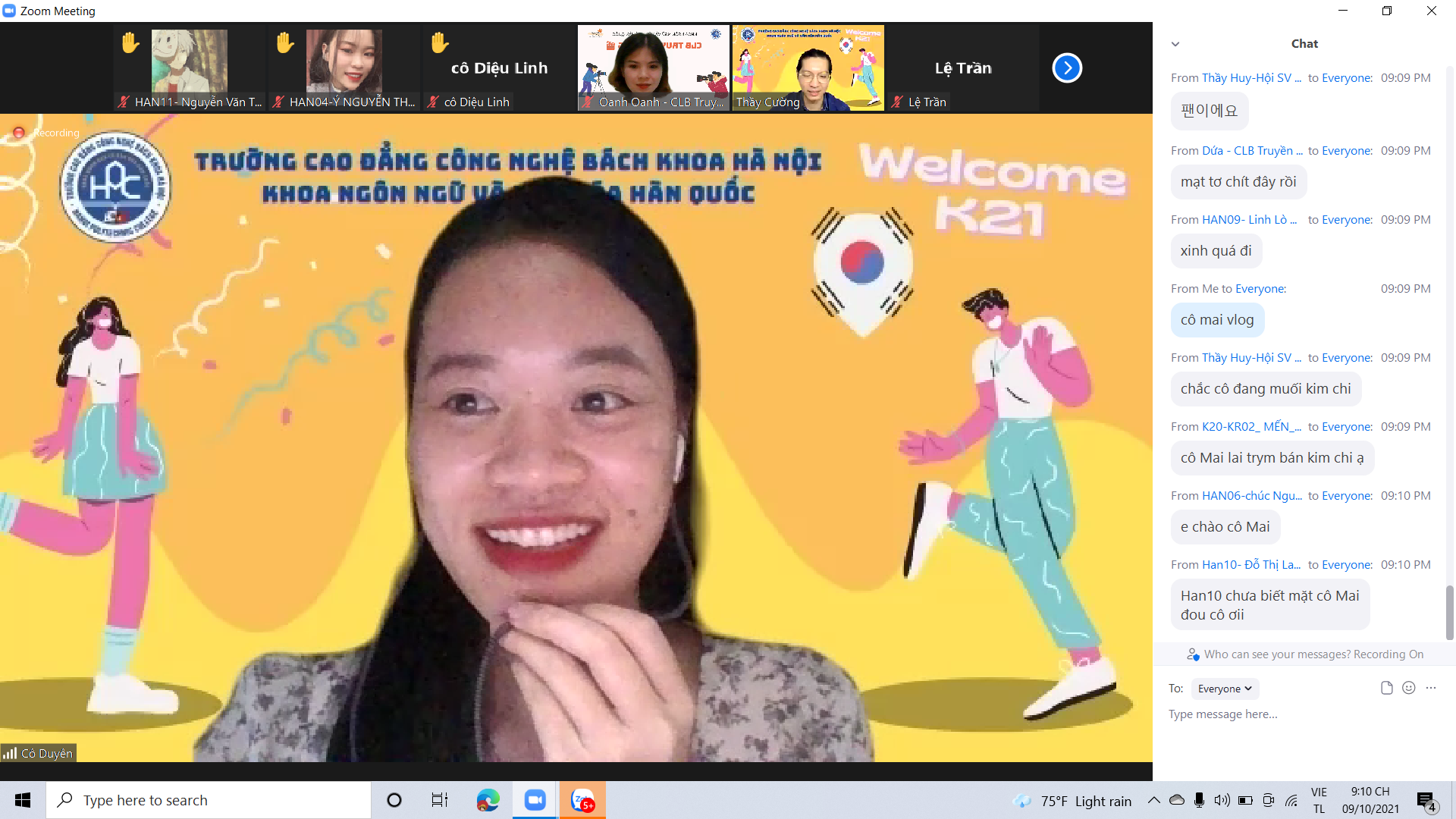This screenshot has height=819, width=1456.
Task: Collapse the Chat panel chevron
Action: click(1175, 44)
